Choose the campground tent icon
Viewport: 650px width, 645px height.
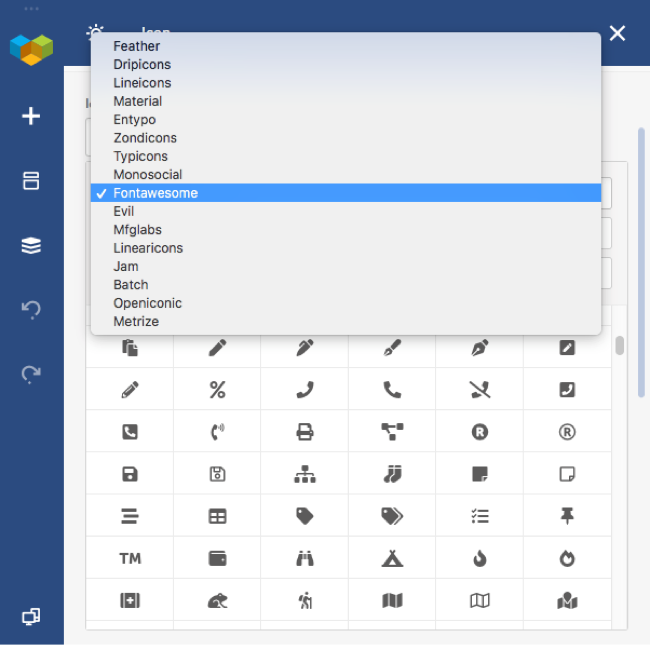tap(392, 558)
